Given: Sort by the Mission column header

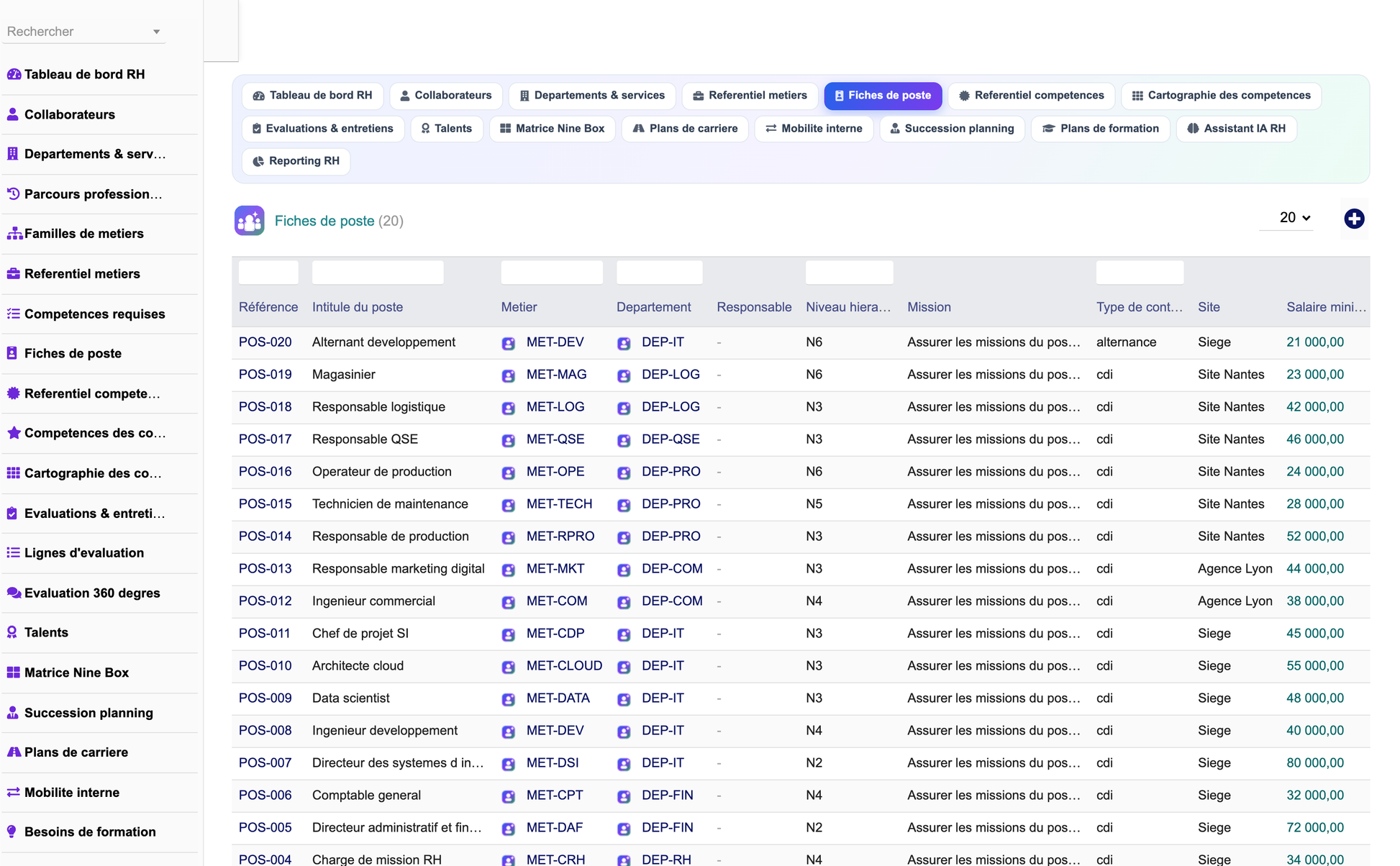Looking at the screenshot, I should (929, 307).
